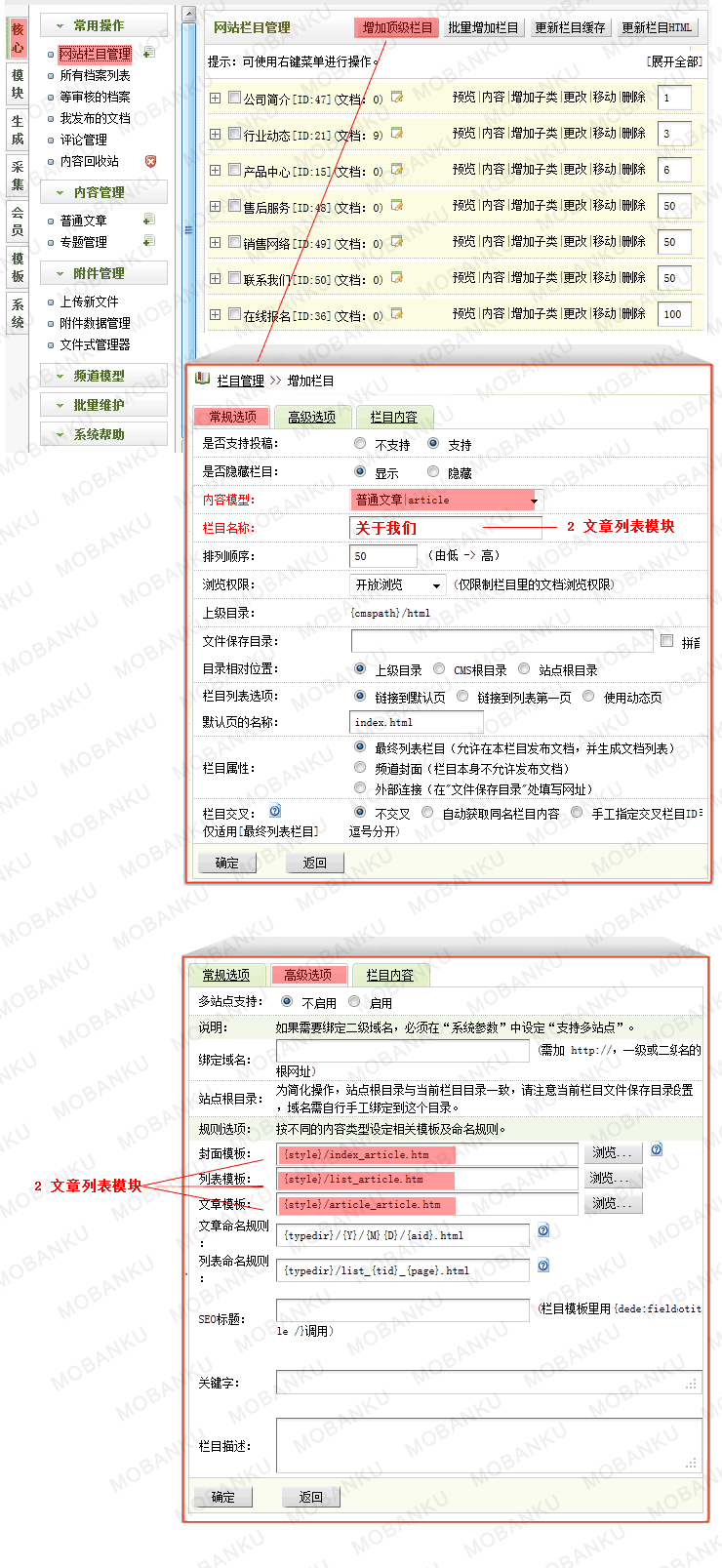This screenshot has width=722, height=1568.
Task: Enable the 拼音 checkbox beside 文件保存目录
Action: (666, 641)
